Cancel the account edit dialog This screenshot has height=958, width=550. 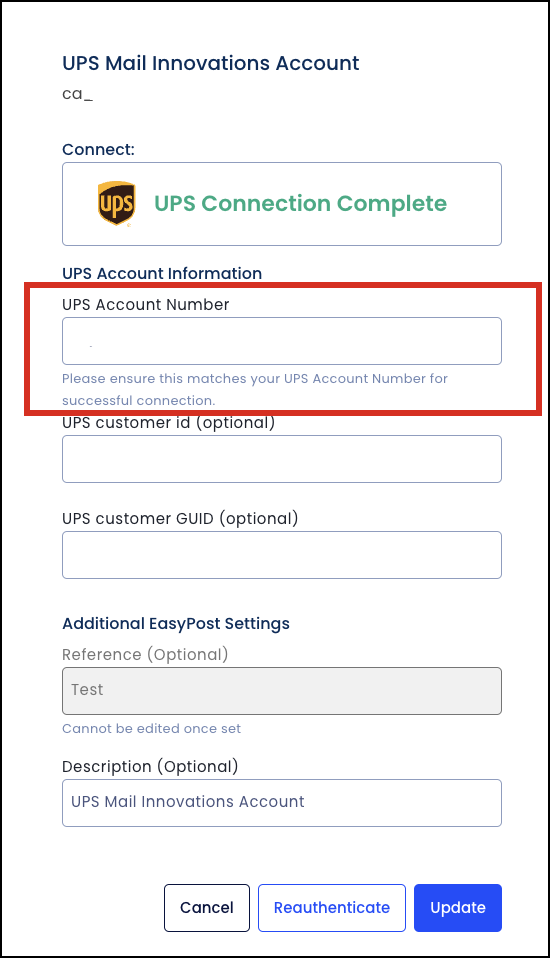(x=207, y=908)
